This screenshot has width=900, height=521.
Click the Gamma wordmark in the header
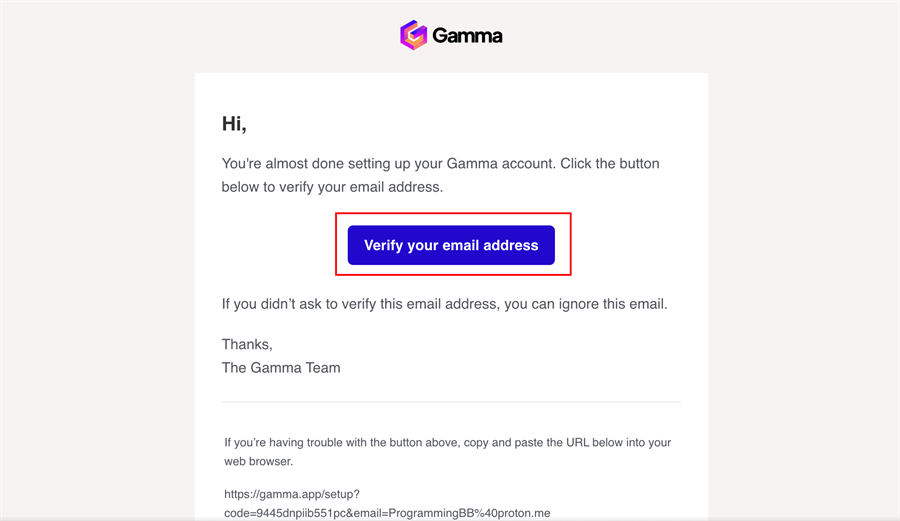pos(467,37)
